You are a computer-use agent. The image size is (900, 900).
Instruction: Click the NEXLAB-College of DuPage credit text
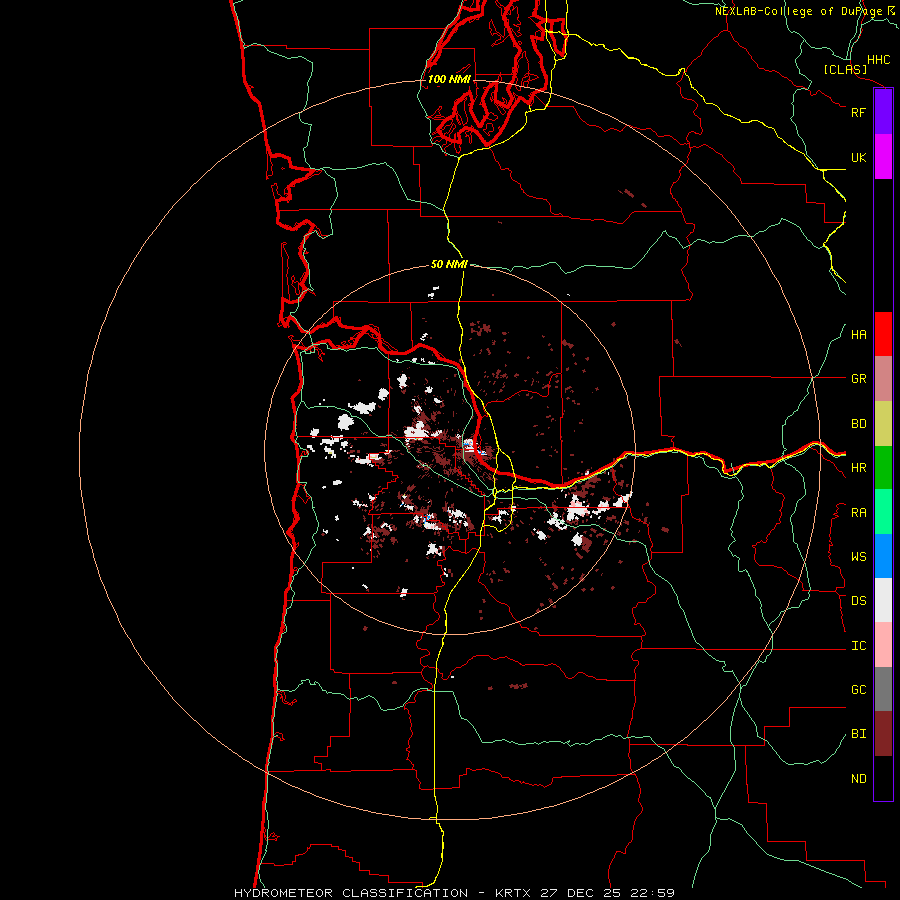(798, 11)
